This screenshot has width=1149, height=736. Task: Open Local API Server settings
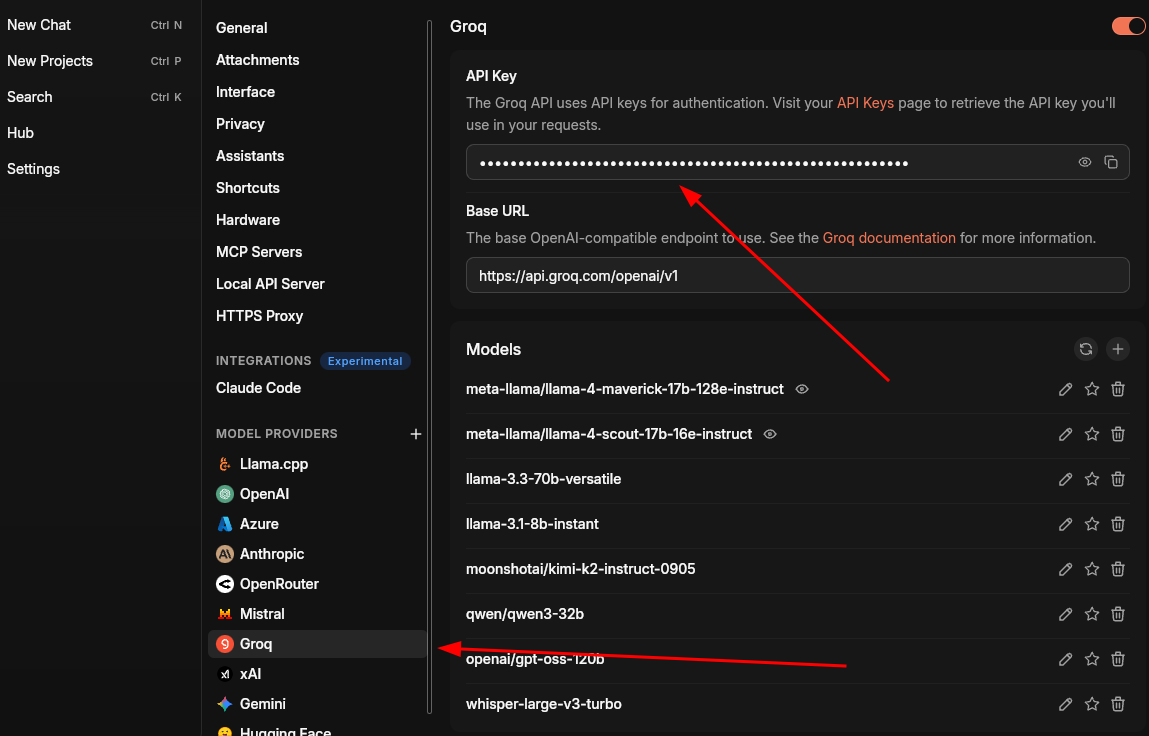(270, 284)
